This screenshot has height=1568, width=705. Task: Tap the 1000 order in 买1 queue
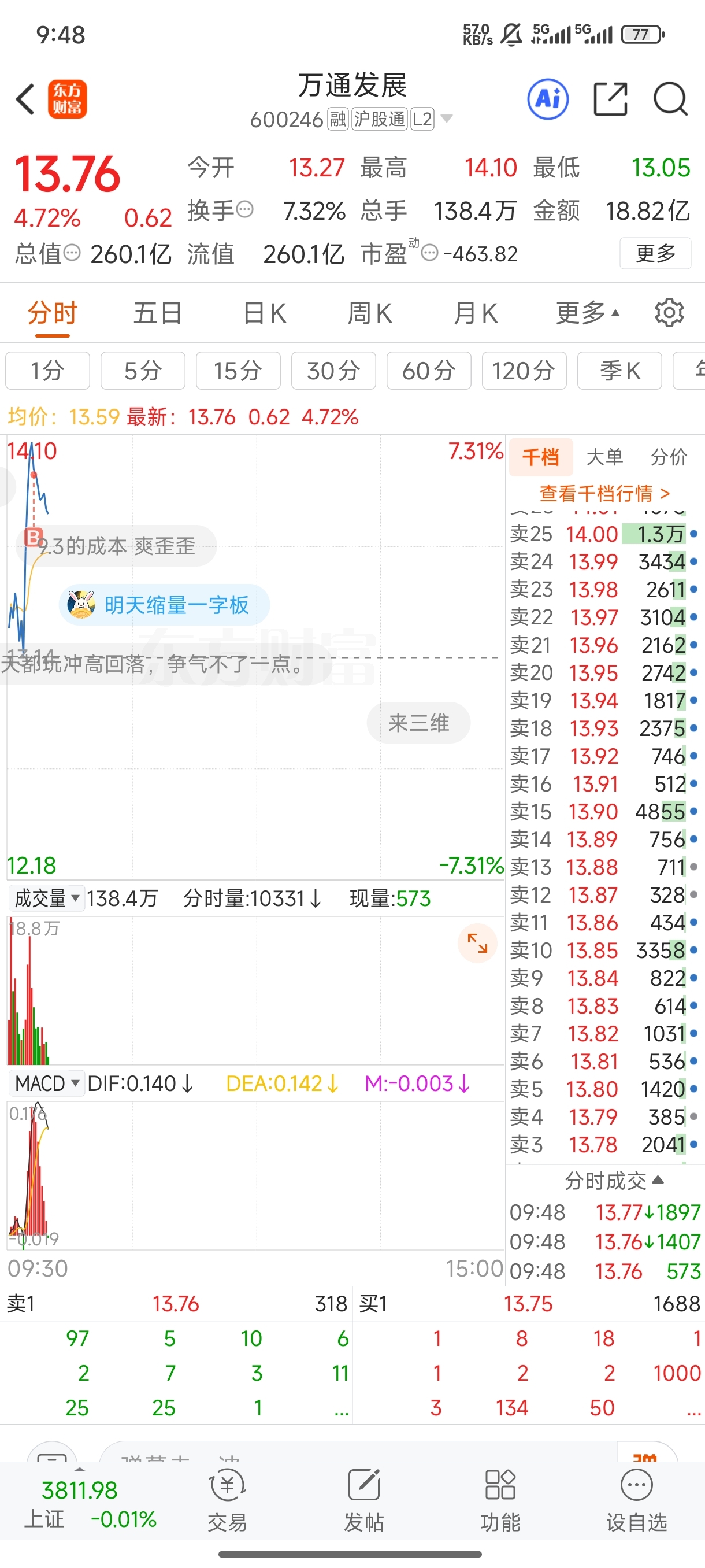tap(677, 1373)
